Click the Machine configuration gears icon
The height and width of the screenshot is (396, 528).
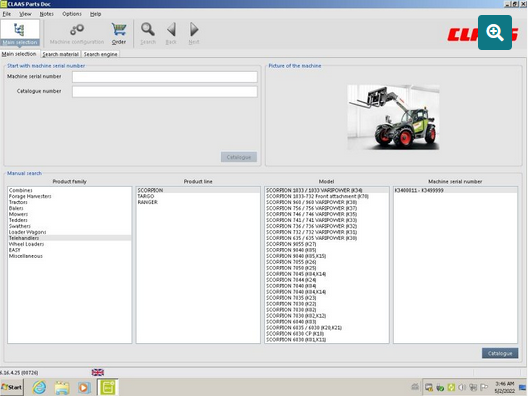pos(77,29)
